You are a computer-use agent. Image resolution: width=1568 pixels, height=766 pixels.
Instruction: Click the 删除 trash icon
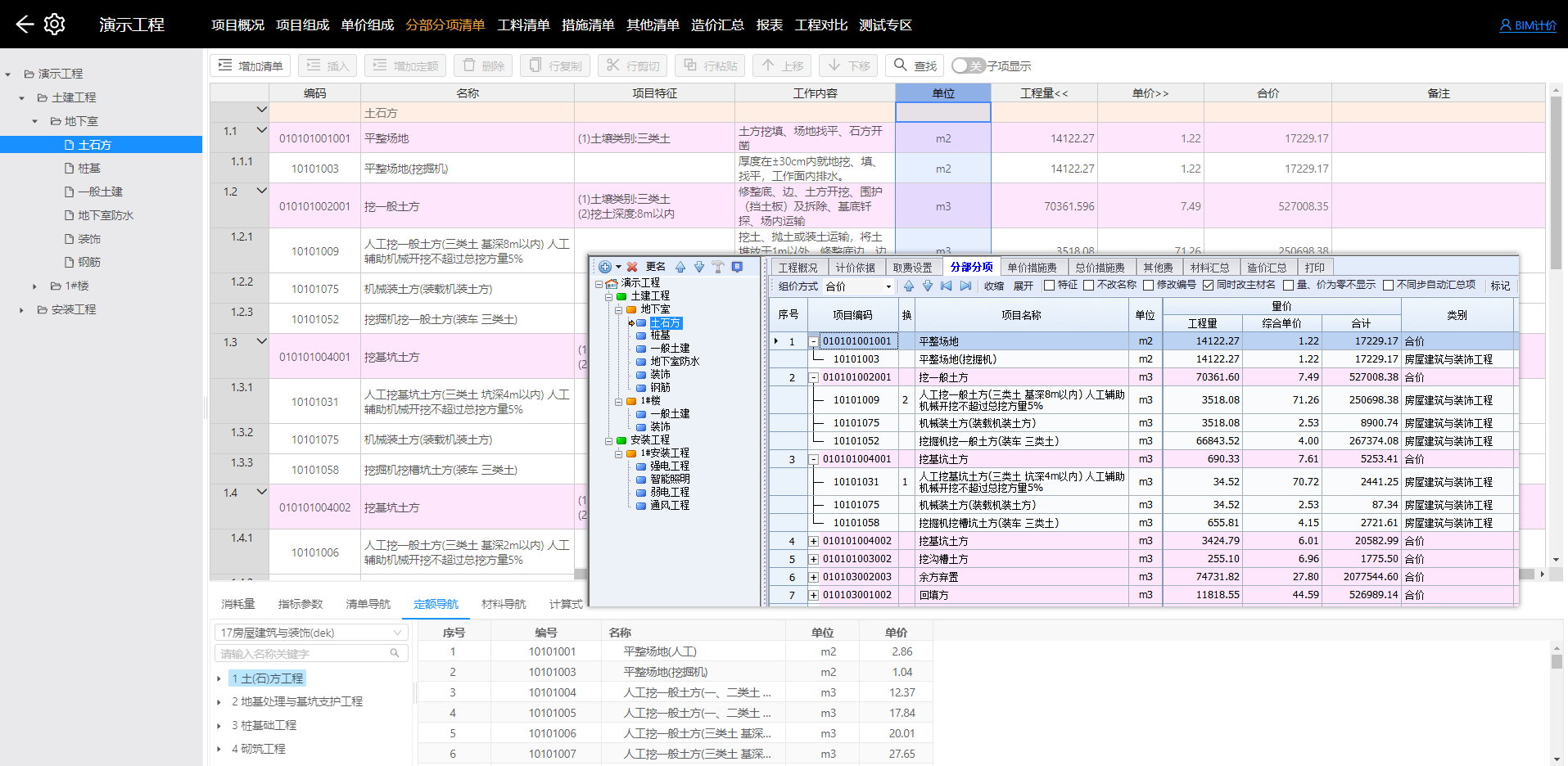[468, 65]
